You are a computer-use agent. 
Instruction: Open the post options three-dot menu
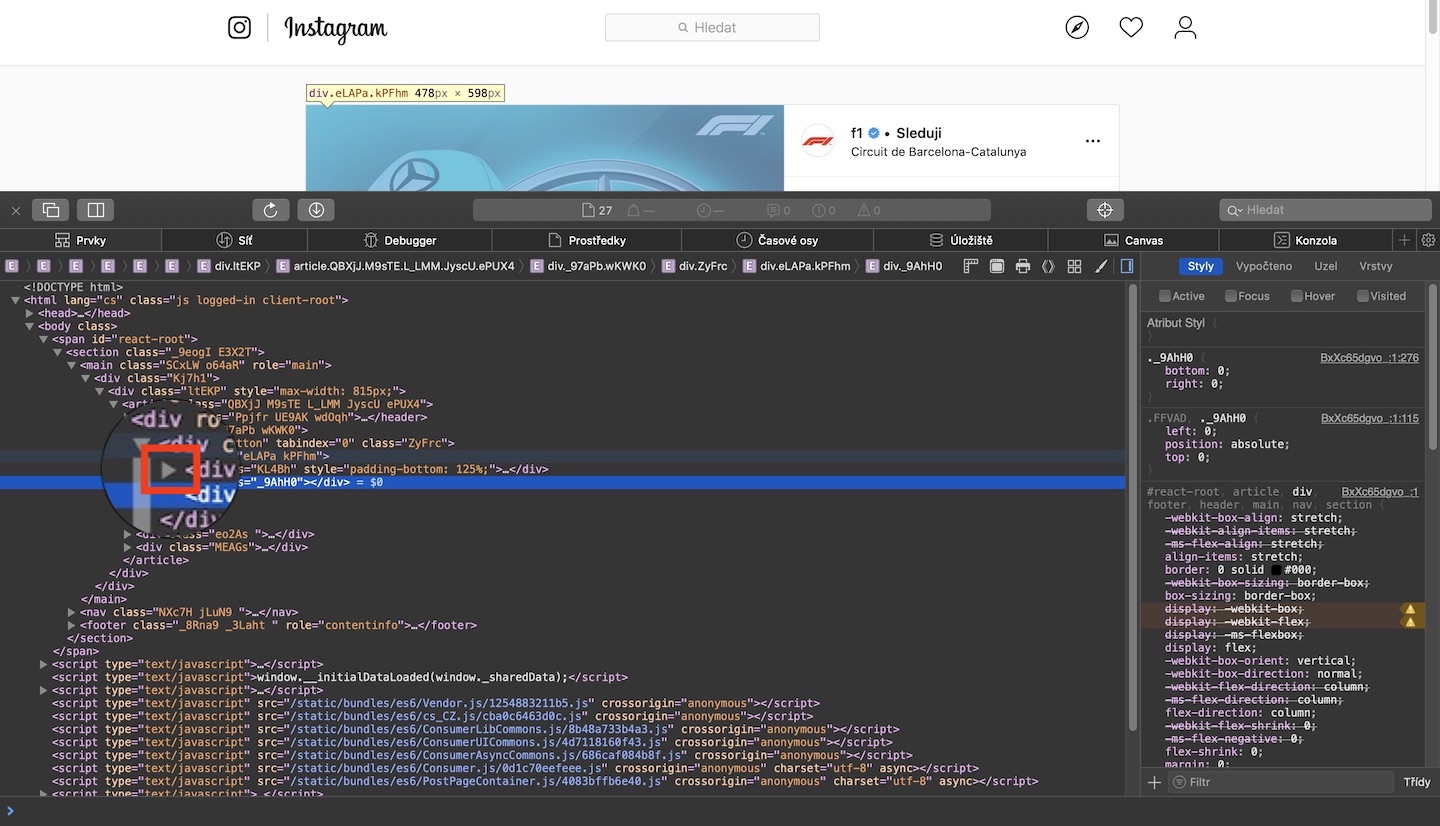pos(1093,142)
